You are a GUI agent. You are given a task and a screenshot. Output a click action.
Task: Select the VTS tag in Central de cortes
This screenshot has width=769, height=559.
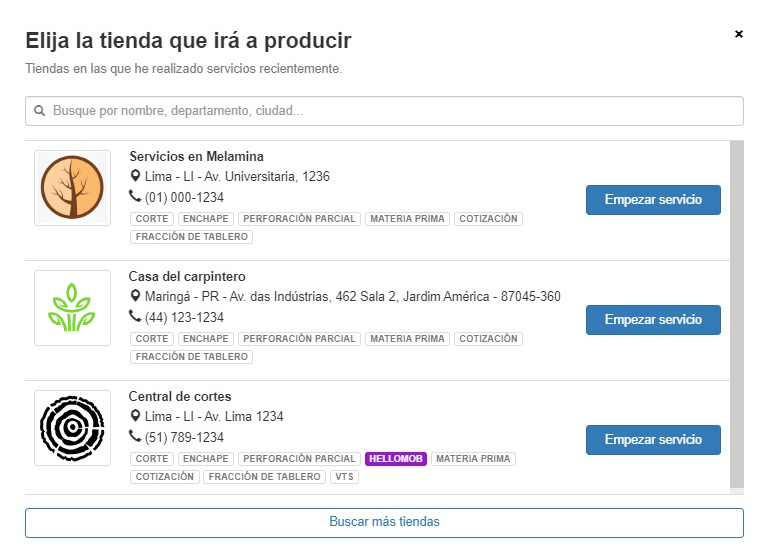(344, 477)
